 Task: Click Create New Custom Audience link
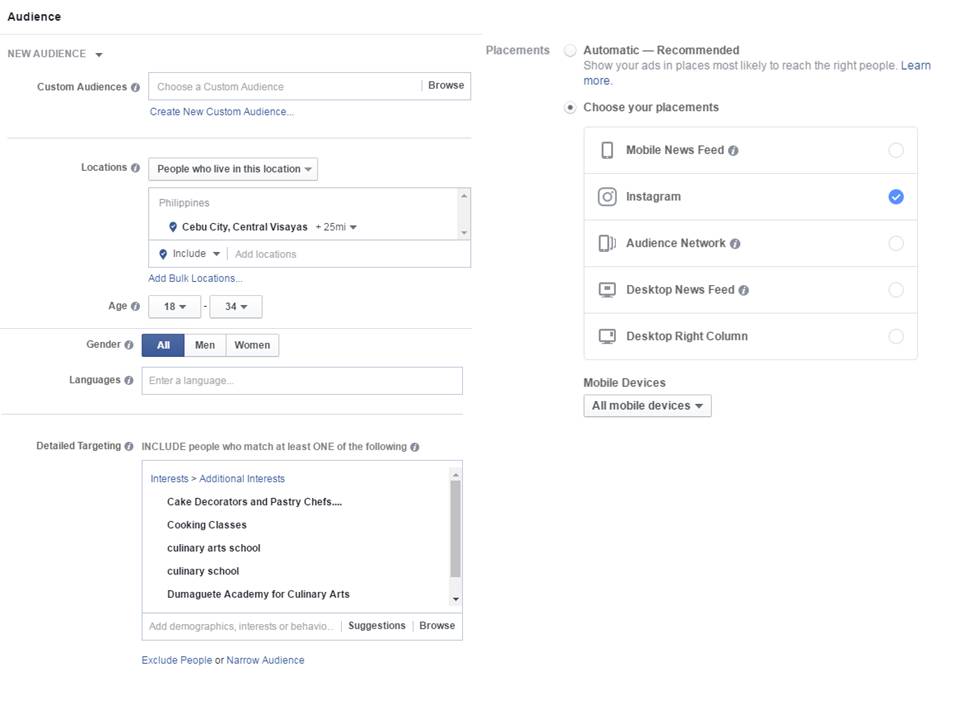click(222, 112)
